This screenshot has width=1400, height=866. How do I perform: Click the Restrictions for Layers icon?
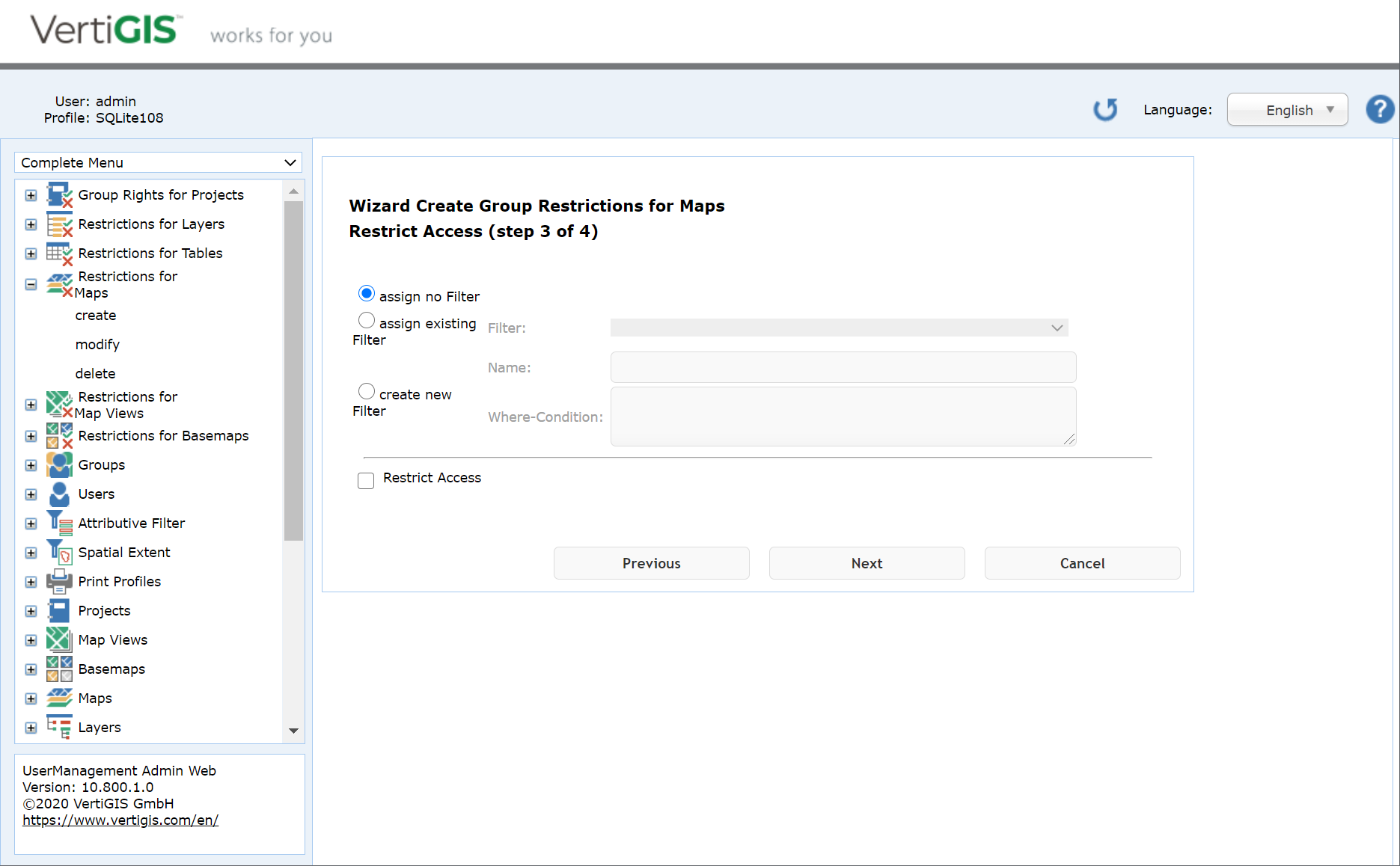pos(58,224)
